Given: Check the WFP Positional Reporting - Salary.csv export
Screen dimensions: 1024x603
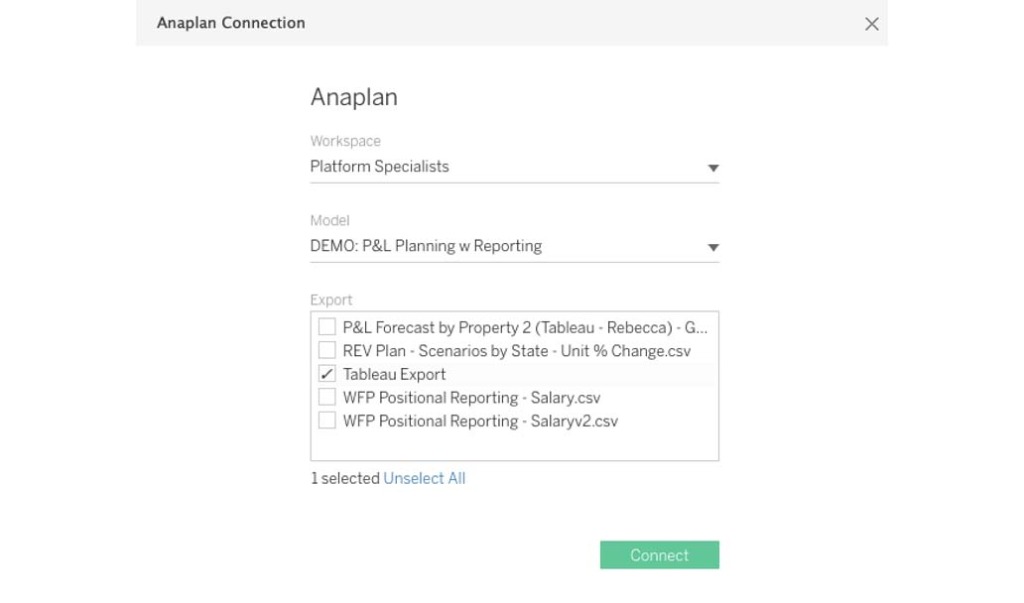Looking at the screenshot, I should [x=327, y=397].
